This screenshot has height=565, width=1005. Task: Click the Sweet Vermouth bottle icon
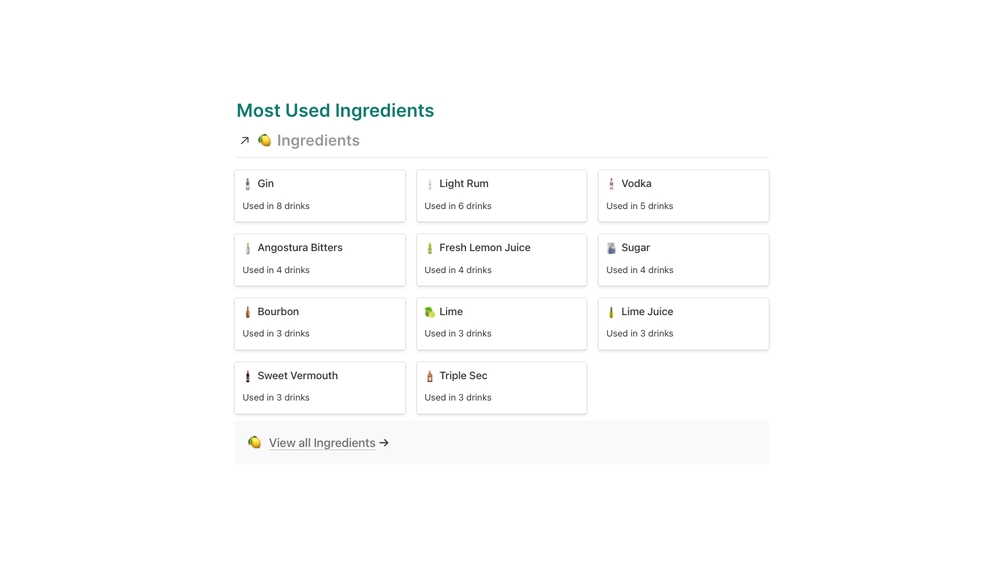(248, 376)
